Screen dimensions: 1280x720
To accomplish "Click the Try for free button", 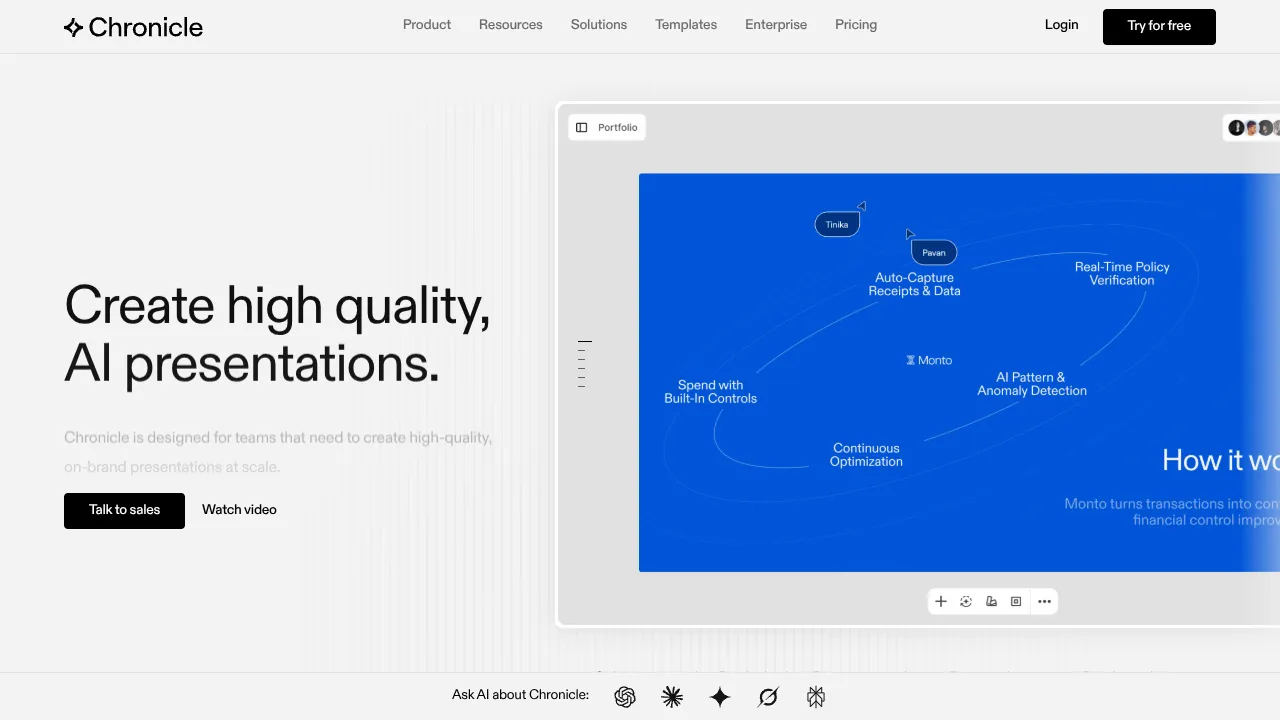I will click(1159, 26).
